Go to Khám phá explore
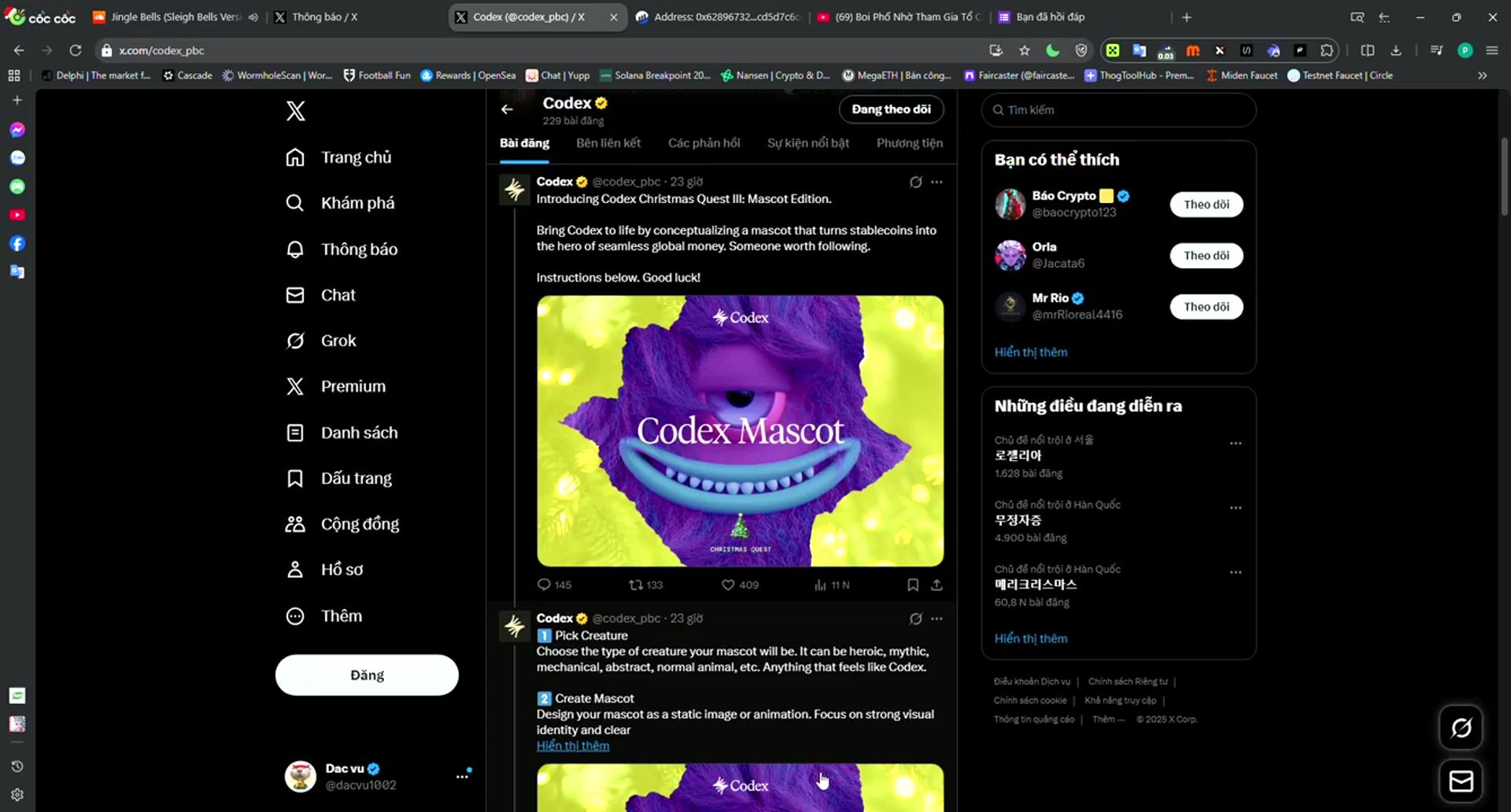Viewport: 1511px width, 812px height. click(x=340, y=203)
